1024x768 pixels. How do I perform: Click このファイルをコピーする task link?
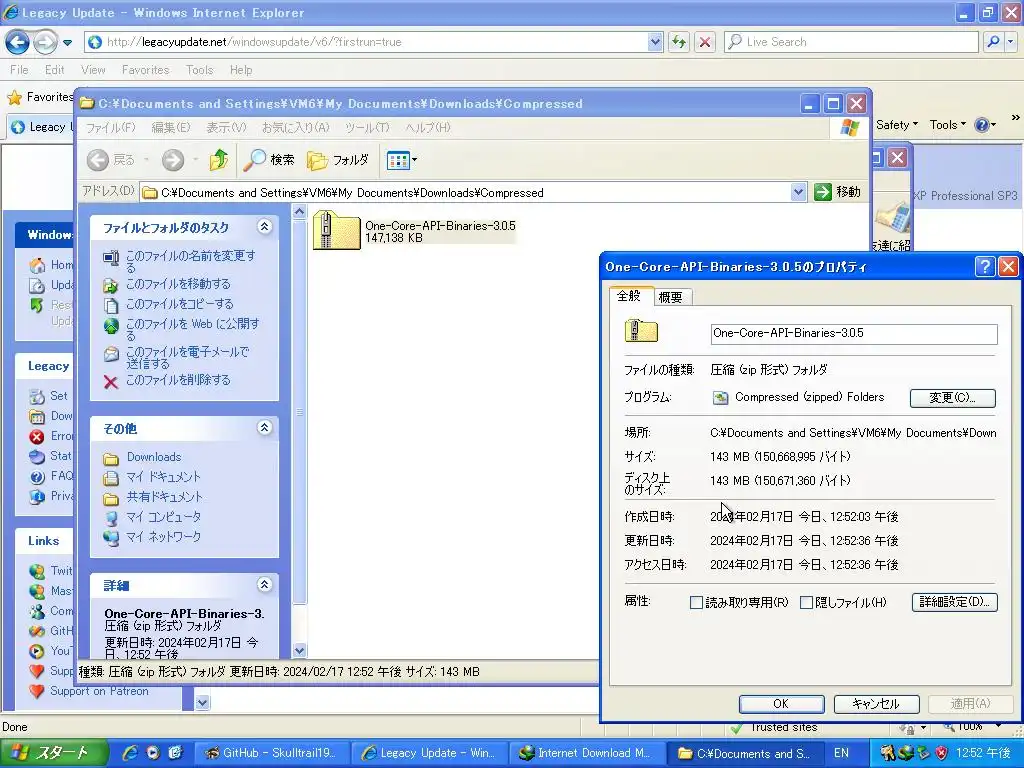[180, 304]
